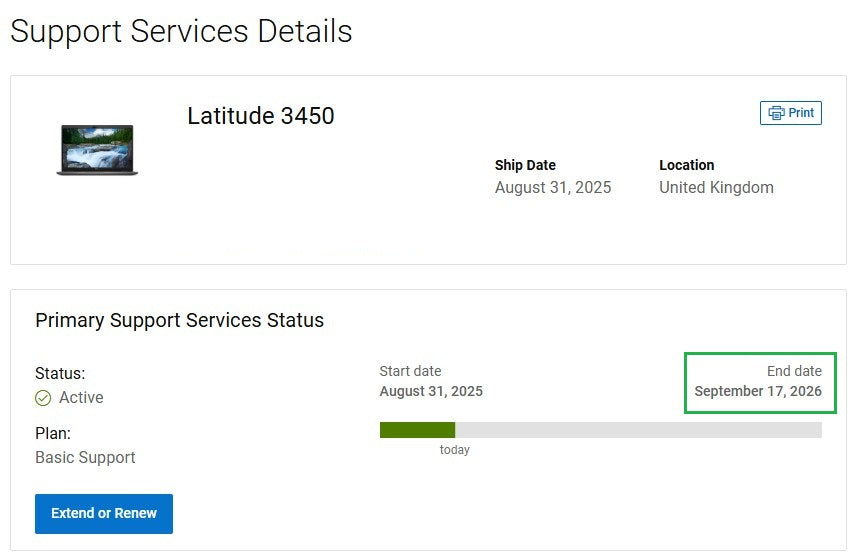Click the green portion of the progress bar
Screen dimensions: 858x559
click(417, 430)
